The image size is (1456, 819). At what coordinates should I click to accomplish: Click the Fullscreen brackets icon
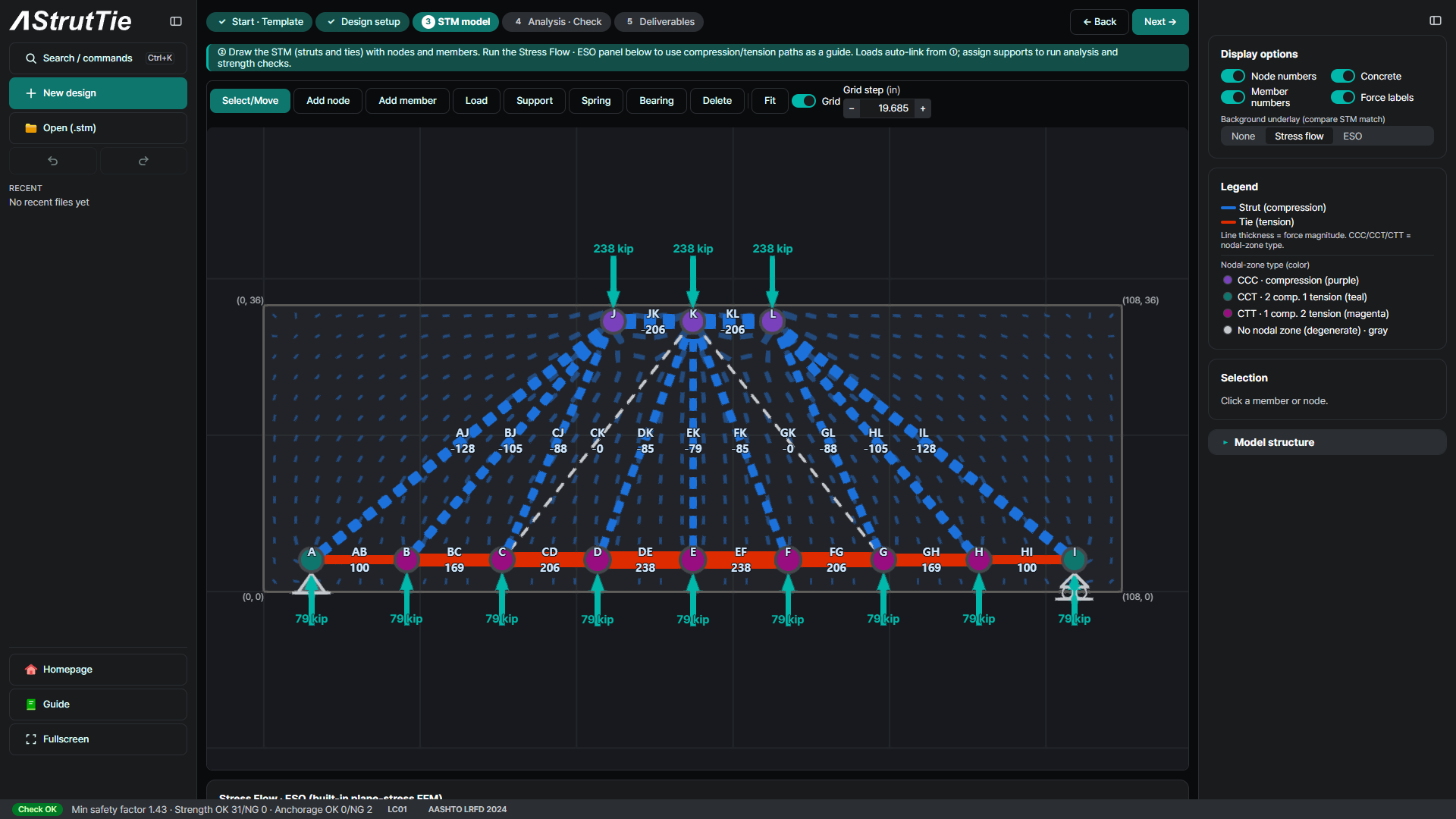coord(31,739)
